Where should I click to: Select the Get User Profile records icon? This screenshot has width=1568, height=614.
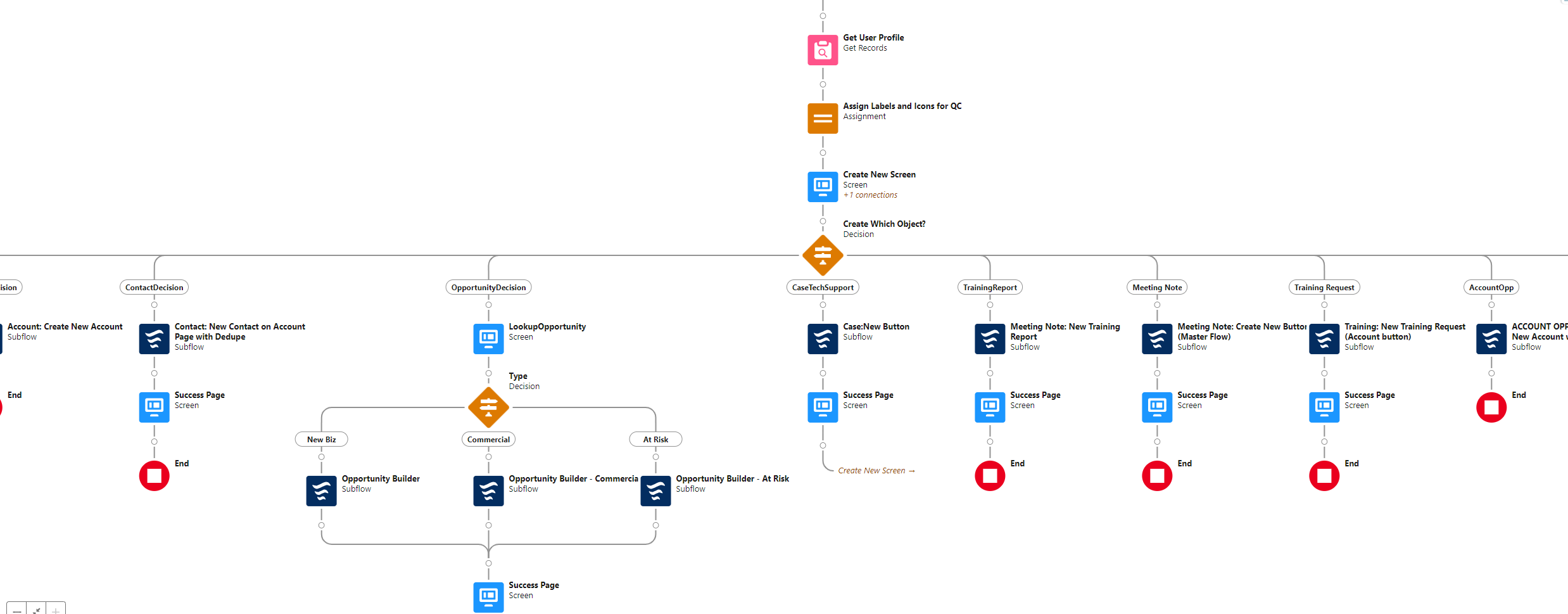pyautogui.click(x=823, y=50)
